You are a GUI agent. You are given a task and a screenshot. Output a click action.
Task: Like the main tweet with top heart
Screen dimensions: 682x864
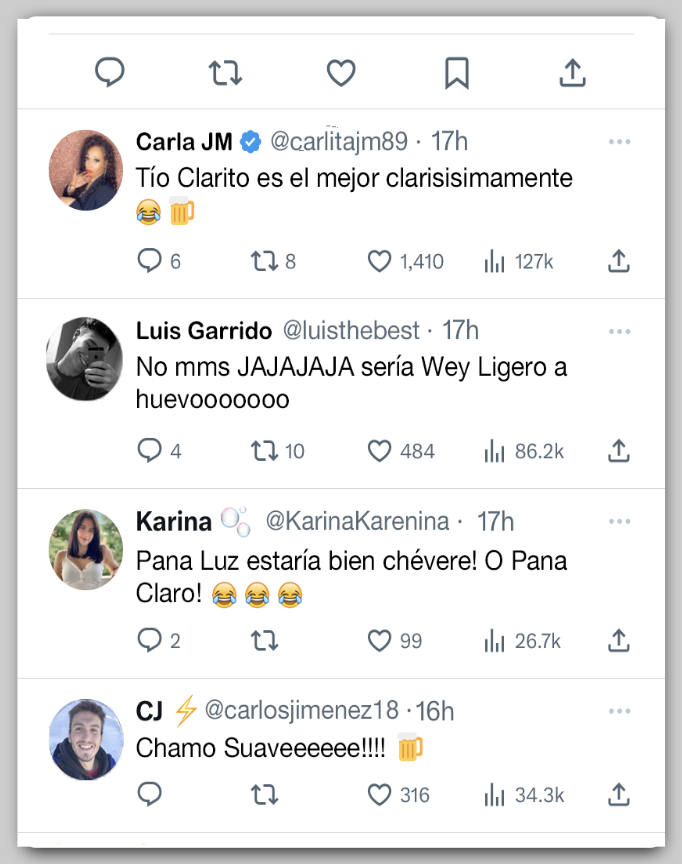[x=341, y=72]
